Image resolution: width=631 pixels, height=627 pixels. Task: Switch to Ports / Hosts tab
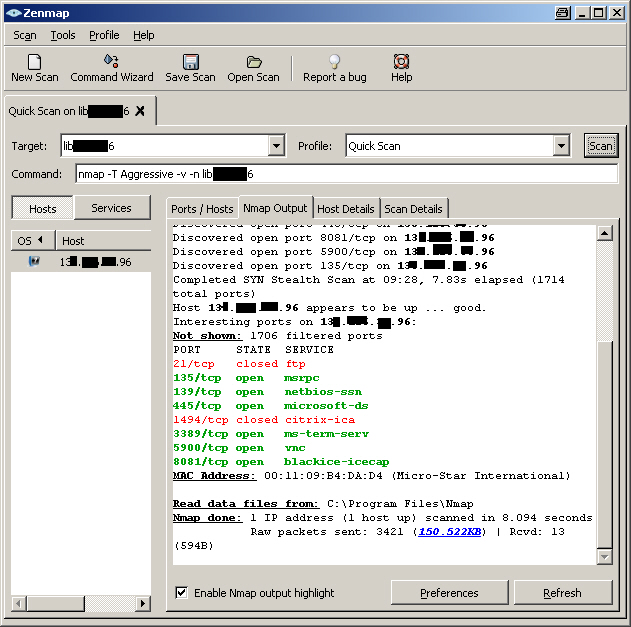pyautogui.click(x=202, y=209)
